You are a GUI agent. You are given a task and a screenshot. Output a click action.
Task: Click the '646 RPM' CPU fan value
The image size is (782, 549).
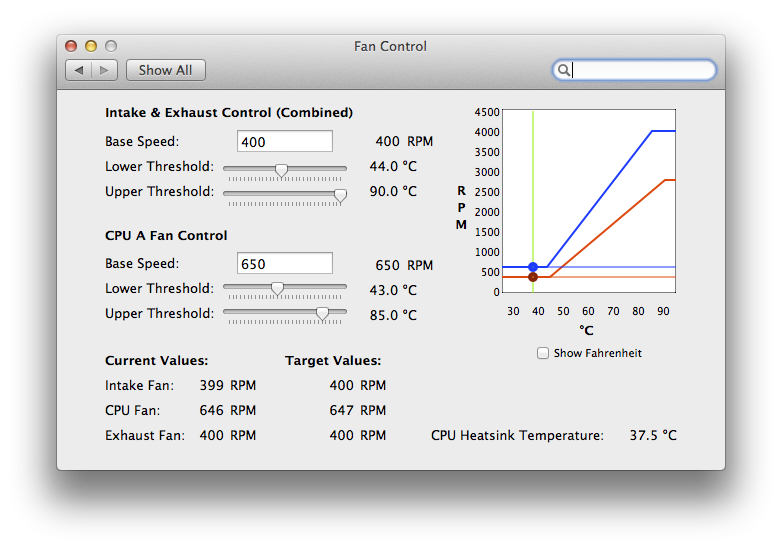tap(228, 410)
